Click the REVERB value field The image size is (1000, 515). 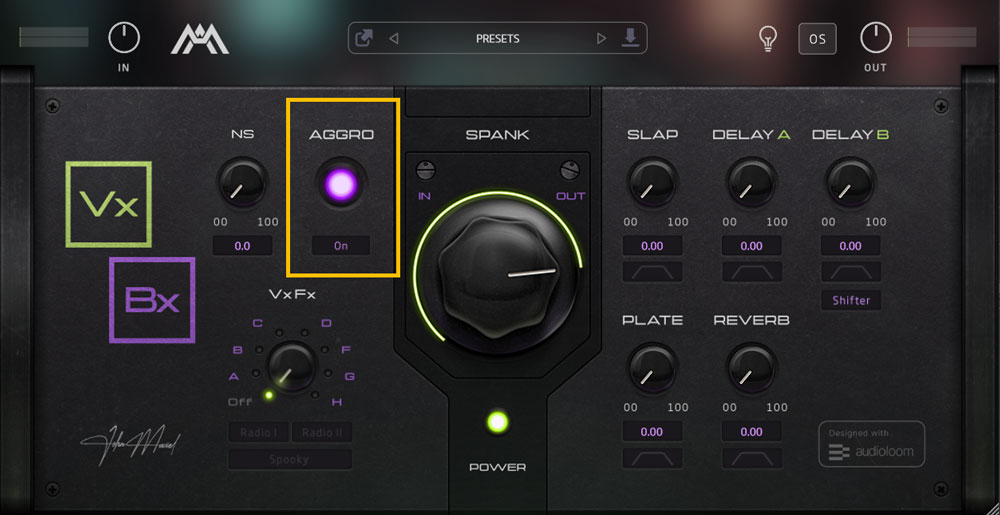pos(752,432)
